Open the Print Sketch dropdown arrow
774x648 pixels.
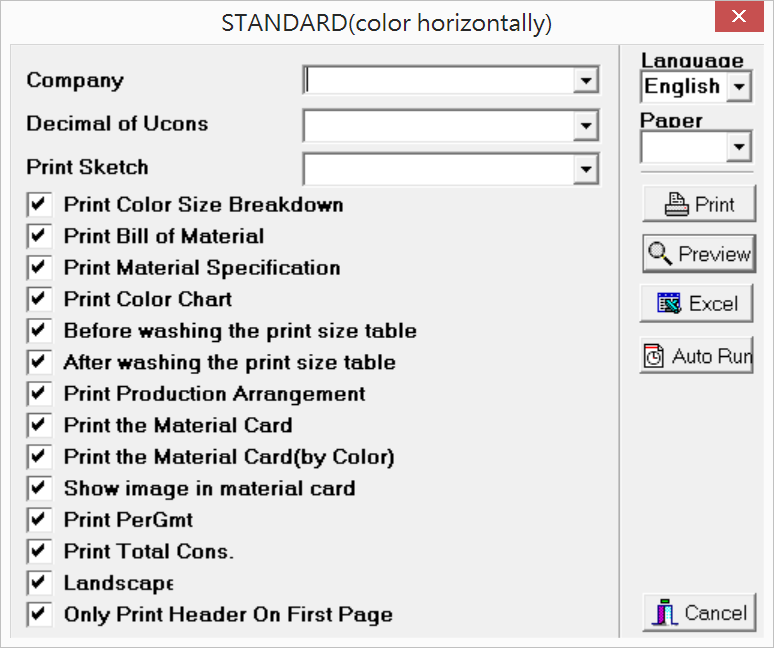coord(586,169)
